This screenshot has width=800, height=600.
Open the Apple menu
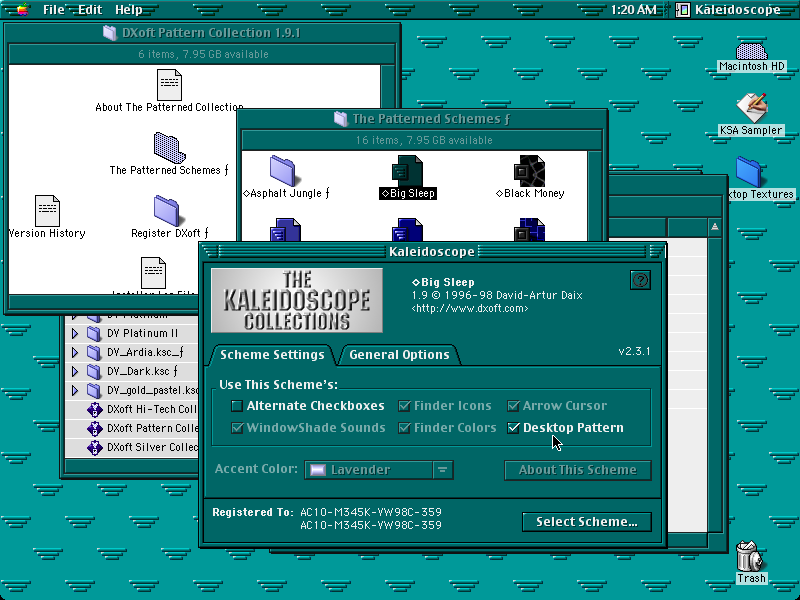click(x=22, y=9)
